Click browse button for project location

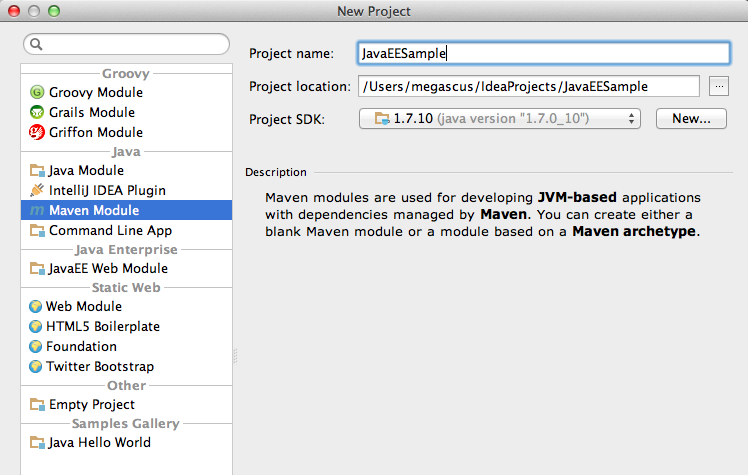coord(719,86)
